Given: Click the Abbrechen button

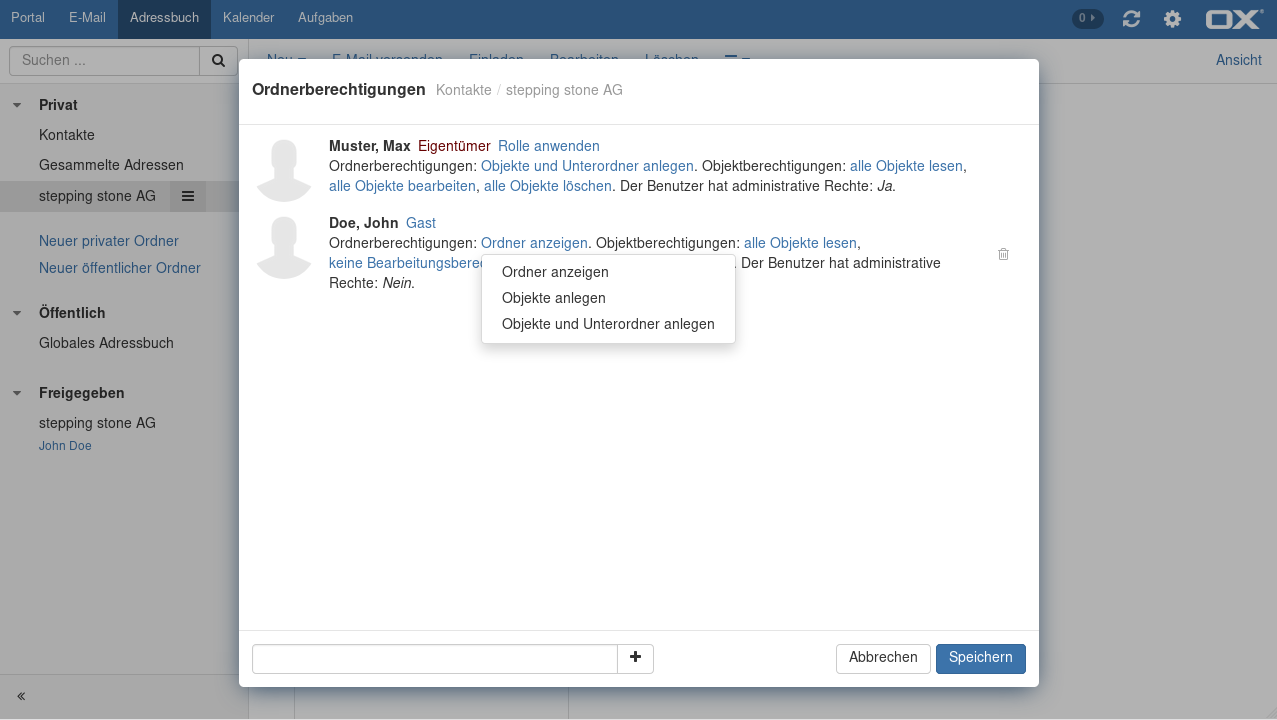Looking at the screenshot, I should [882, 658].
